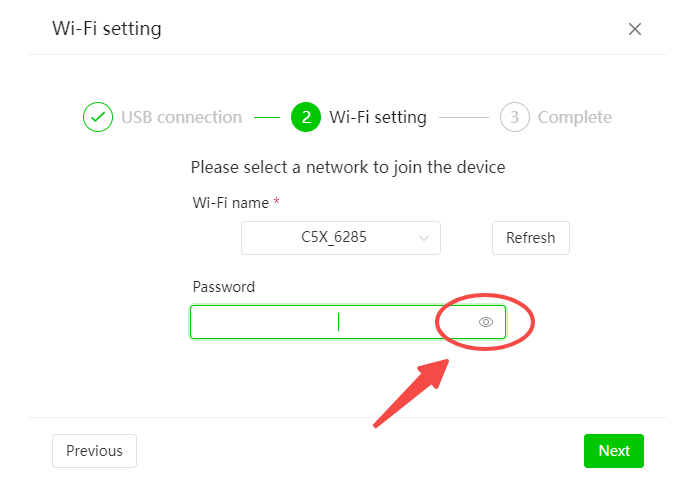This screenshot has height=480, width=680.
Task: Click the red arrow annotation
Action: [412, 391]
